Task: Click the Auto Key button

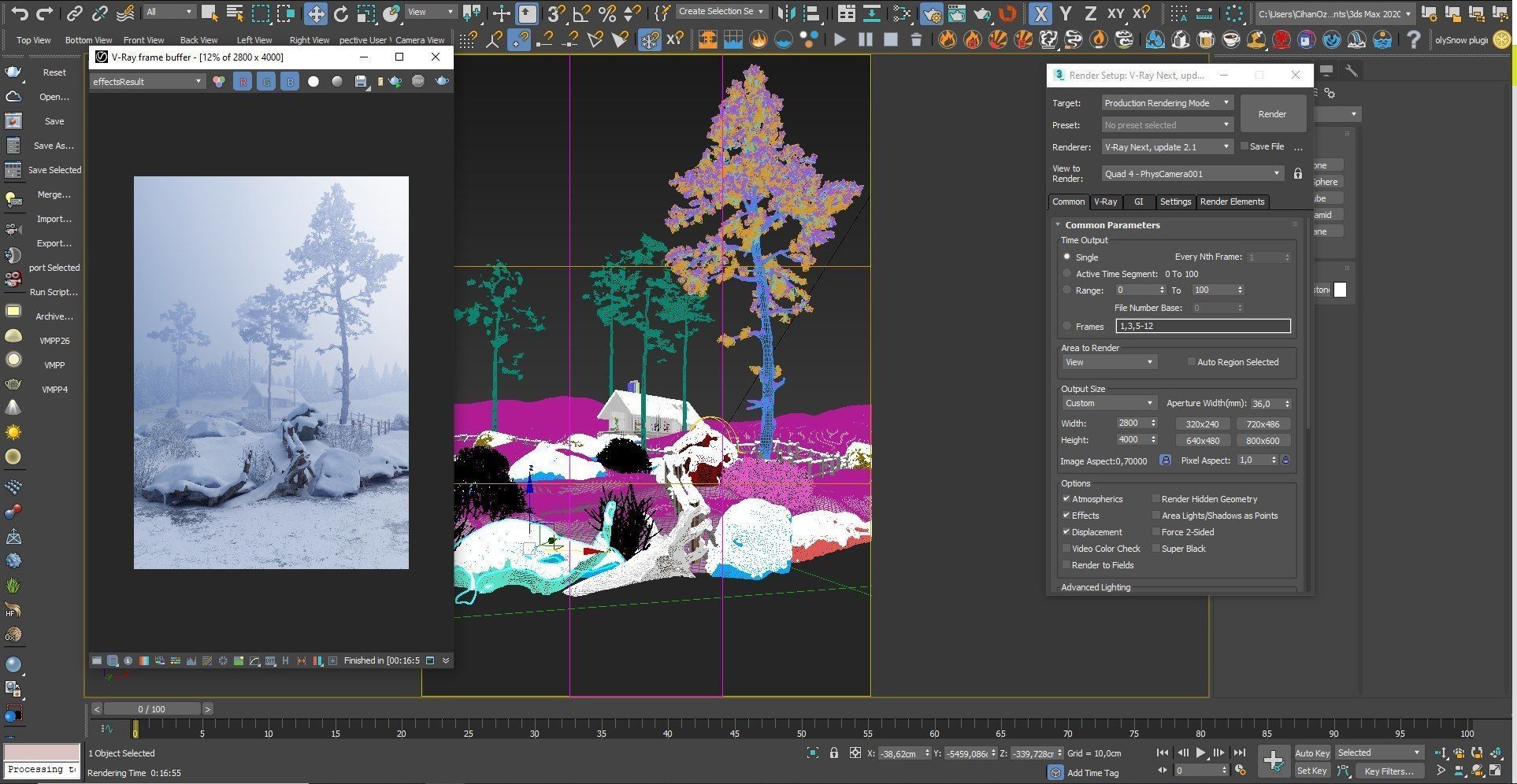Action: click(1312, 753)
